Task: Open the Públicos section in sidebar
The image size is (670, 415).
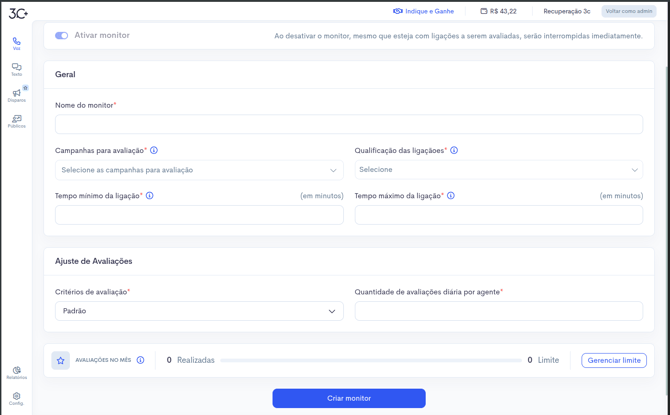Action: click(16, 121)
